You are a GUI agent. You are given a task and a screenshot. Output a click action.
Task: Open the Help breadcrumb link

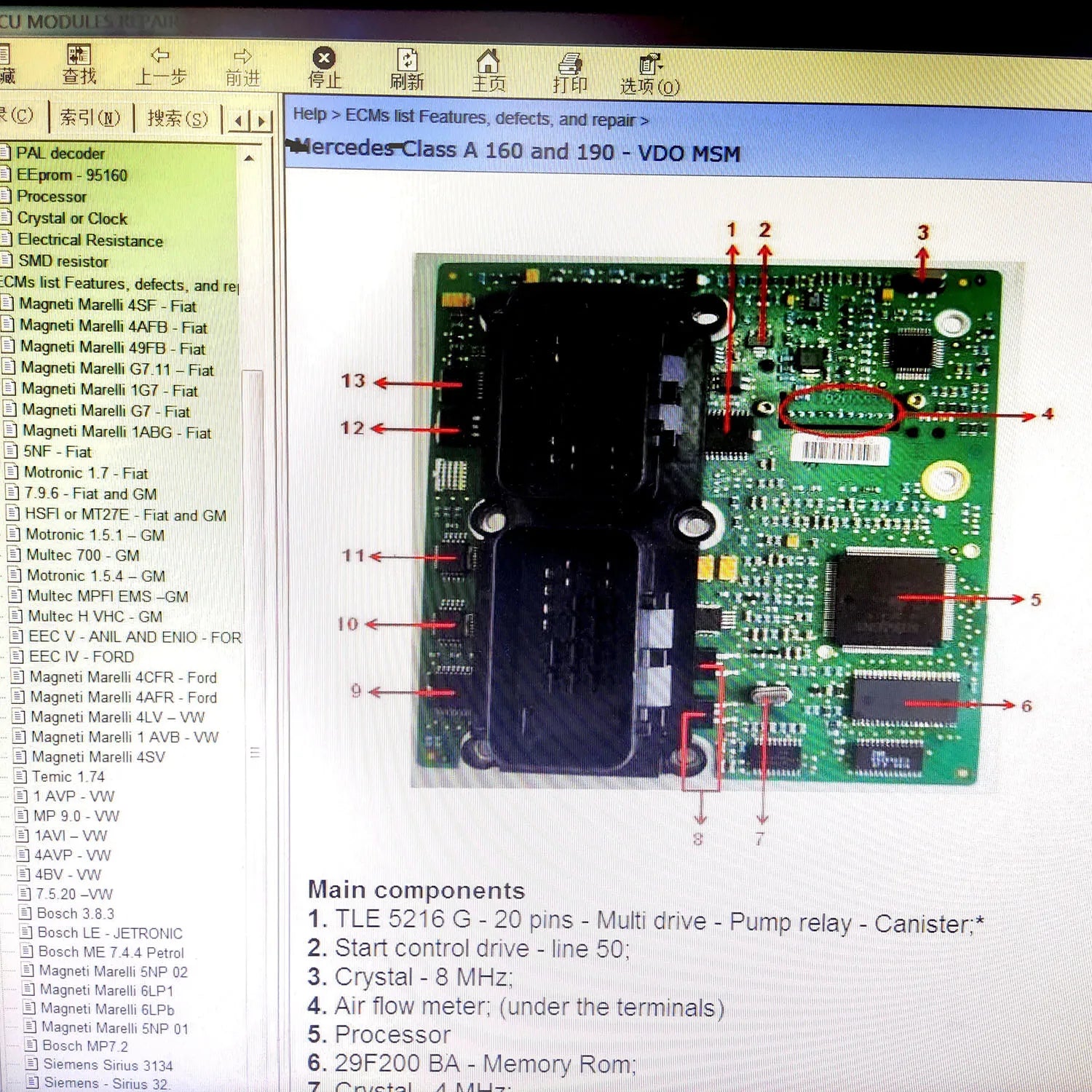coord(309,115)
